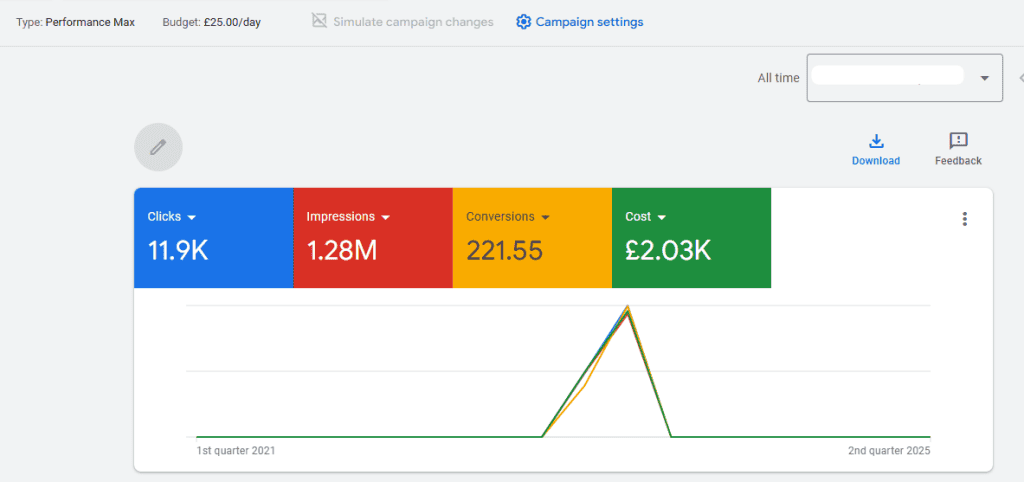This screenshot has width=1024, height=482.
Task: Select the blue 11.9K Clicks value
Action: click(178, 250)
